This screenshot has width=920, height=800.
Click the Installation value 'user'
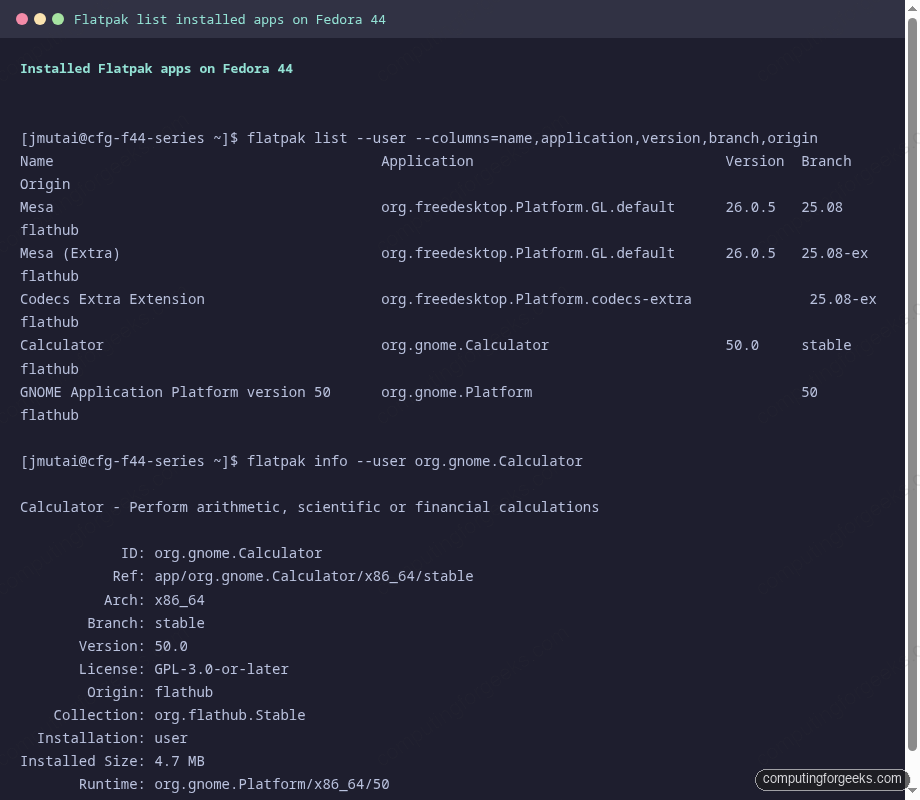point(171,738)
